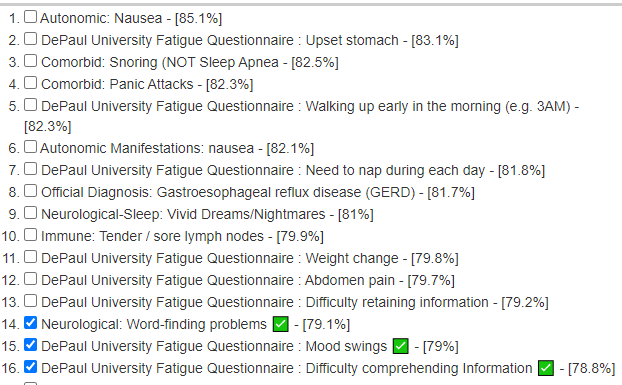Tick Tender / sore lymph nodes checkbox
The image size is (622, 385).
click(31, 235)
